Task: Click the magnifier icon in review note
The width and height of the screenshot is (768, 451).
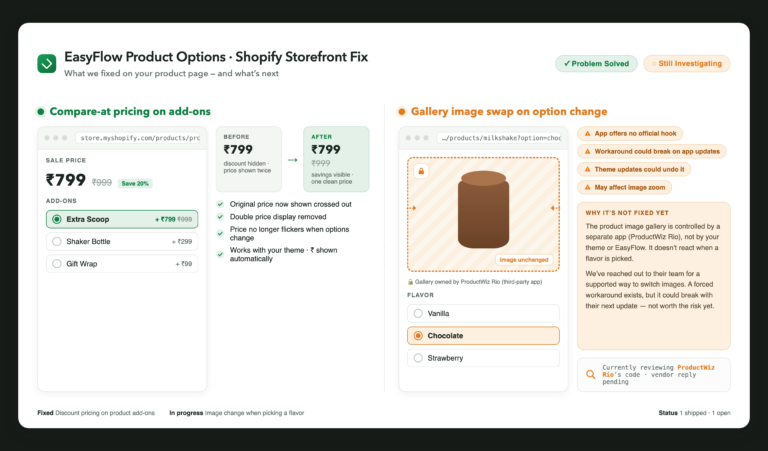Action: (x=591, y=375)
